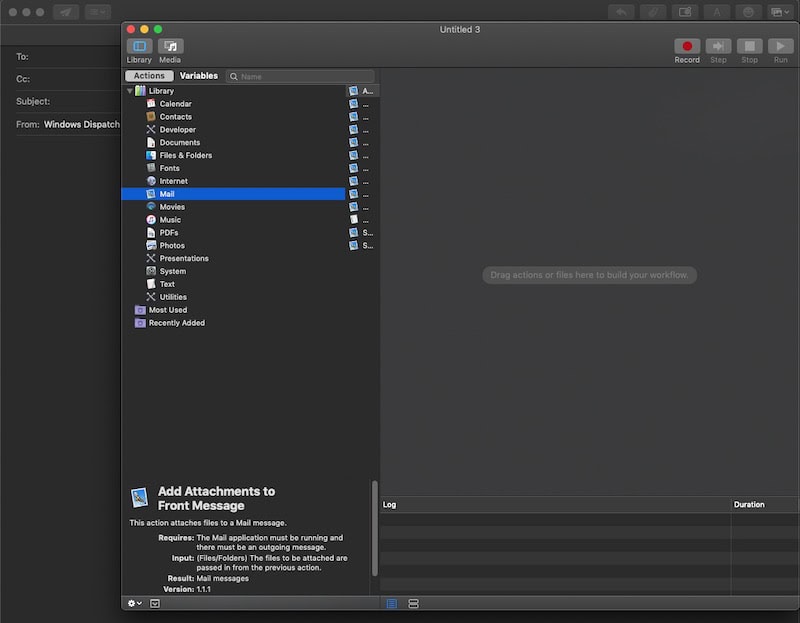Select the Movies category
This screenshot has width=800, height=623.
(x=233, y=207)
